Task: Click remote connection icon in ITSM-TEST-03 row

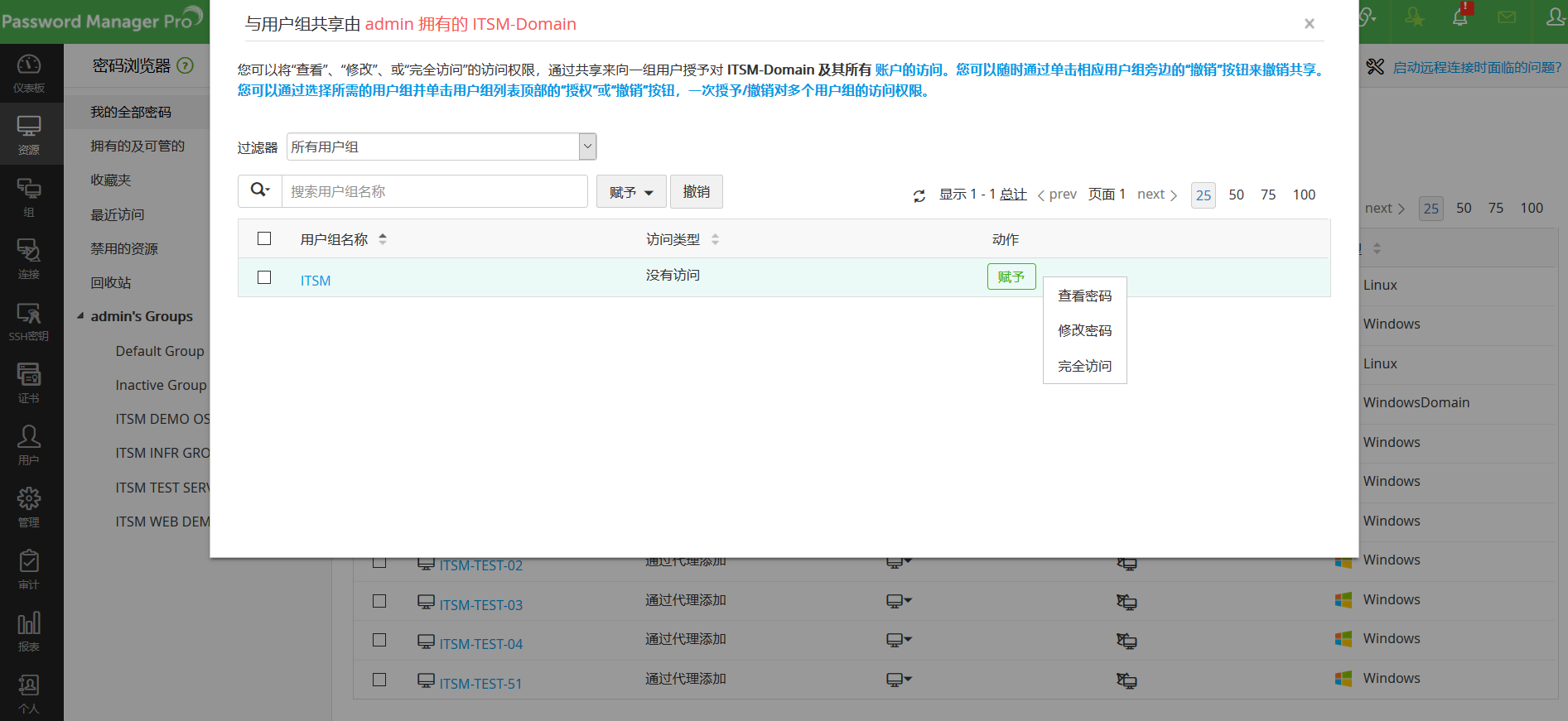Action: [1127, 602]
